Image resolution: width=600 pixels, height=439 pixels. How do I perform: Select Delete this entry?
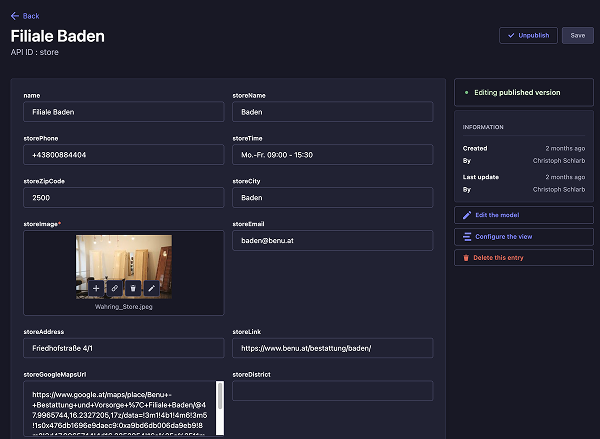click(523, 258)
